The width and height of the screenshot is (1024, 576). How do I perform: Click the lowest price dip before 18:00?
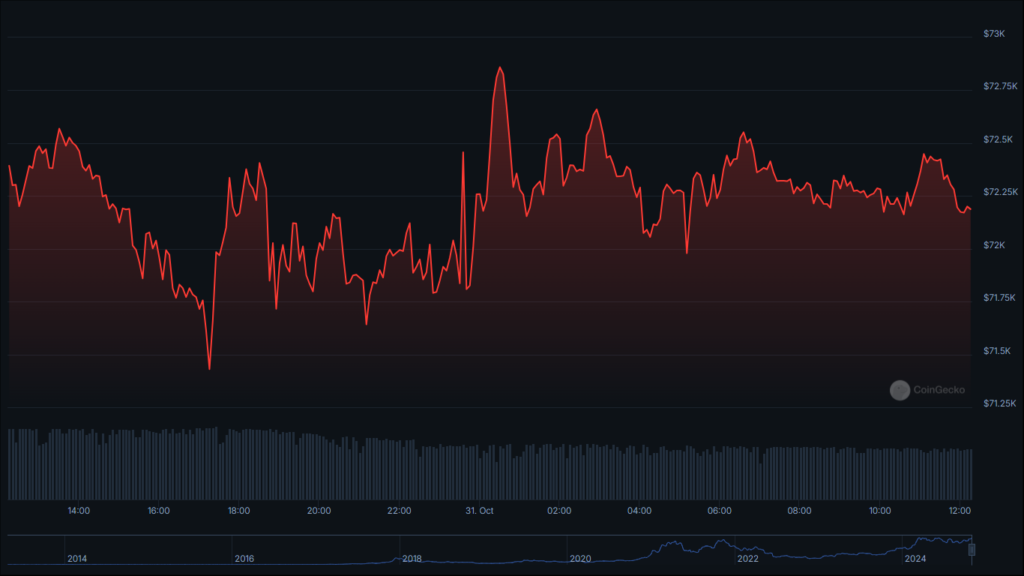coord(210,369)
